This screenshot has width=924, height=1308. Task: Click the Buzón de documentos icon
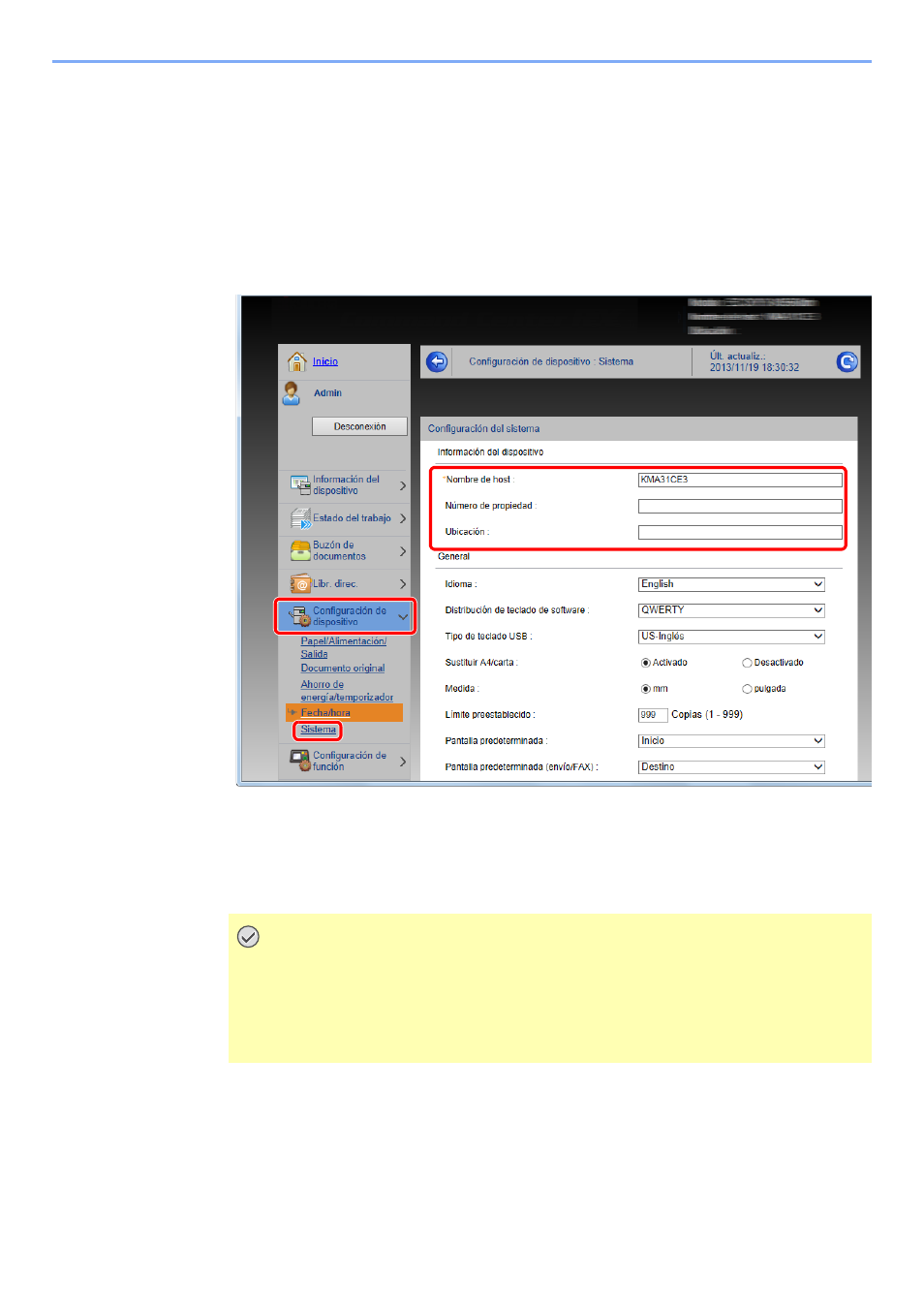pos(300,551)
